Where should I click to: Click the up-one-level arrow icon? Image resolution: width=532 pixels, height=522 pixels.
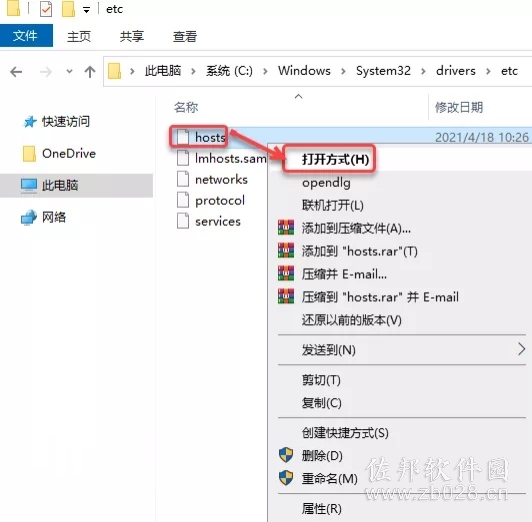click(x=90, y=72)
